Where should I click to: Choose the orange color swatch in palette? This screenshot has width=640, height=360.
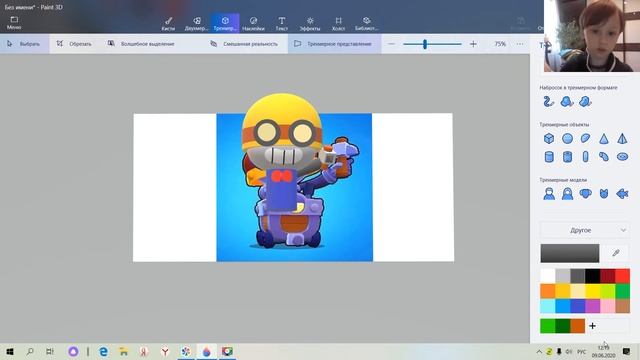(x=548, y=291)
